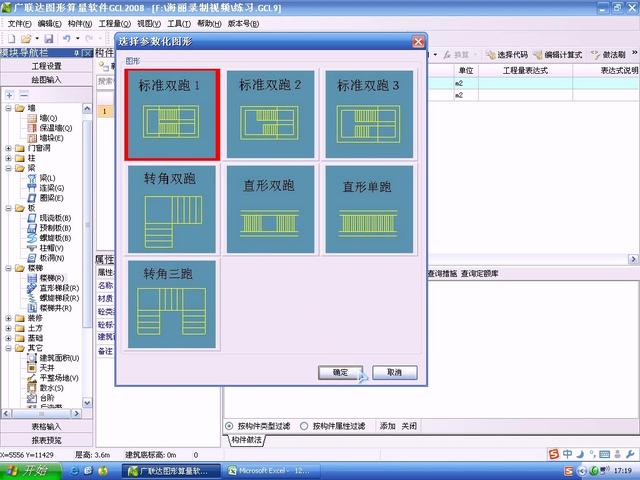Select 现浇板(B) item in tree

point(52,218)
